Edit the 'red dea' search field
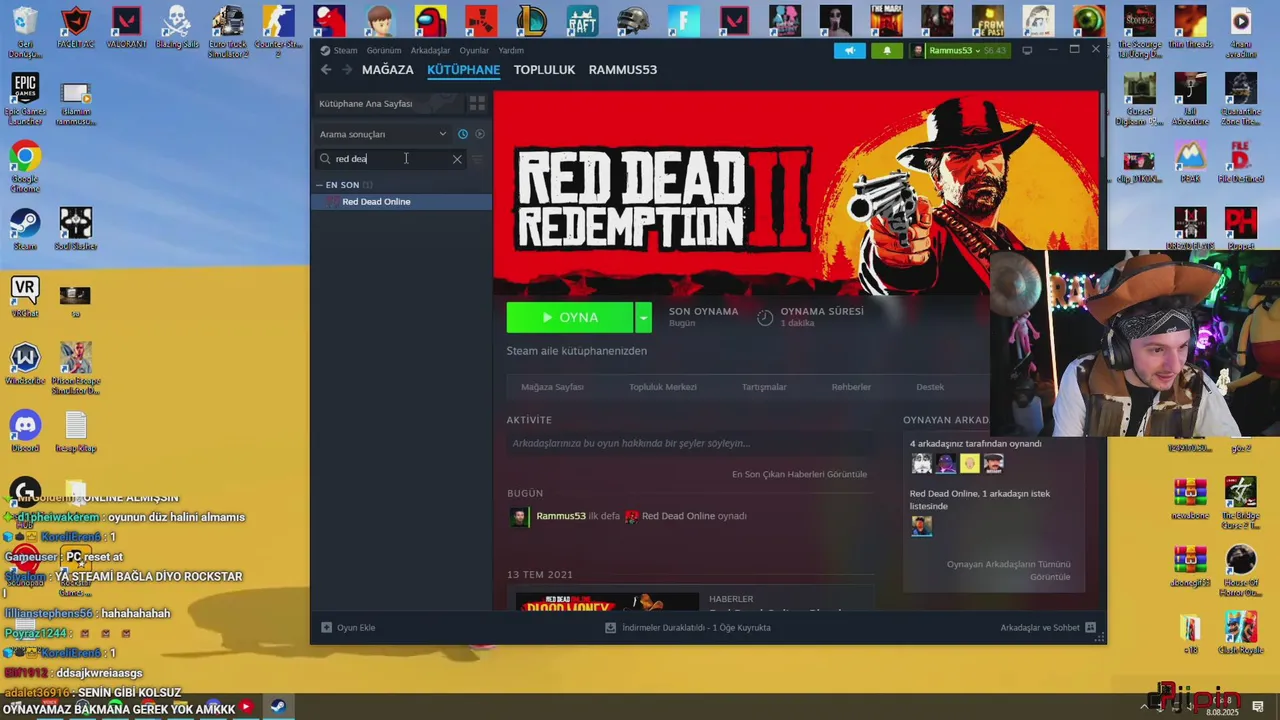This screenshot has width=1280, height=720. (x=390, y=159)
